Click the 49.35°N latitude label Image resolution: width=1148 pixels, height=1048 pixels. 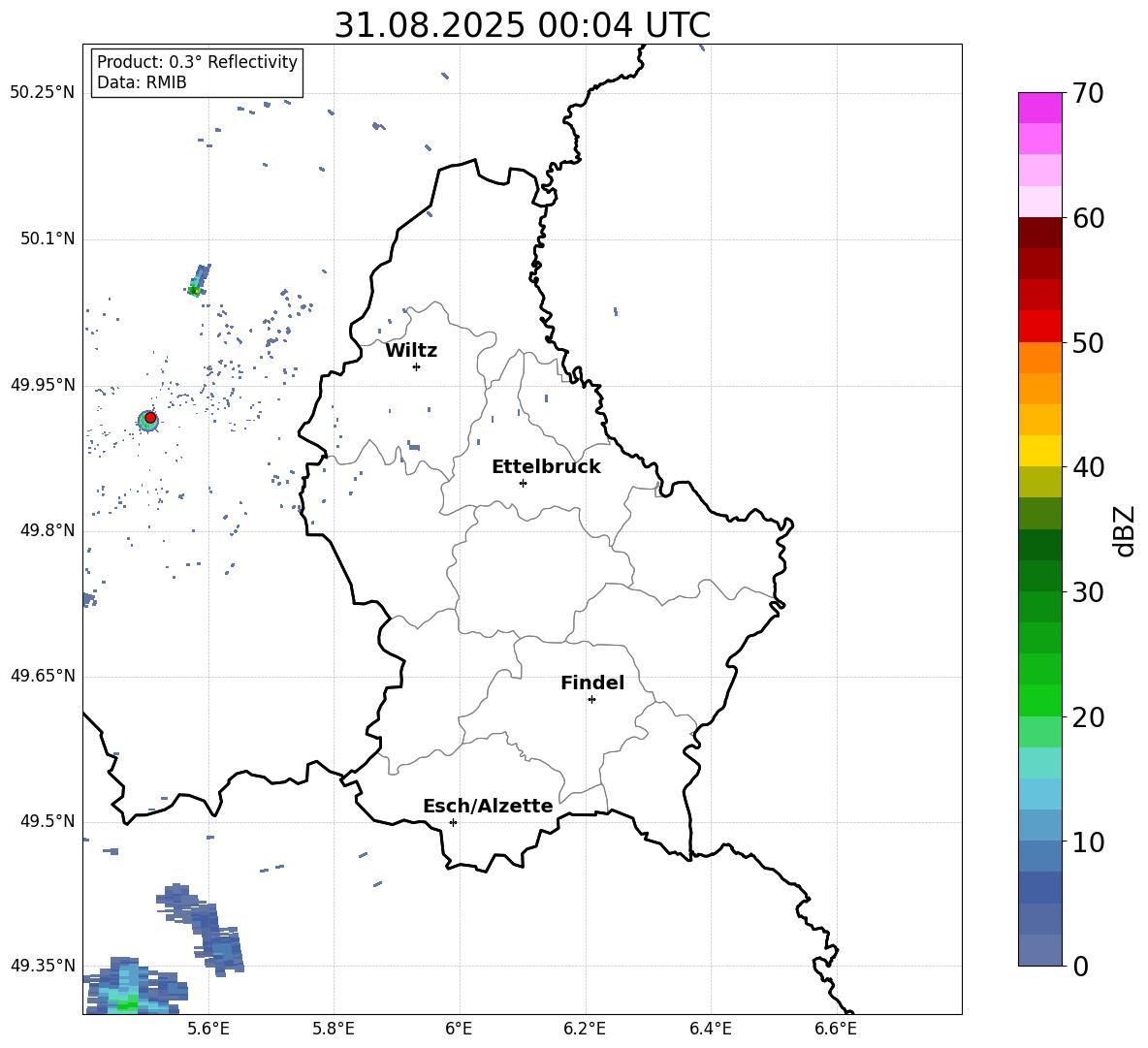click(43, 966)
